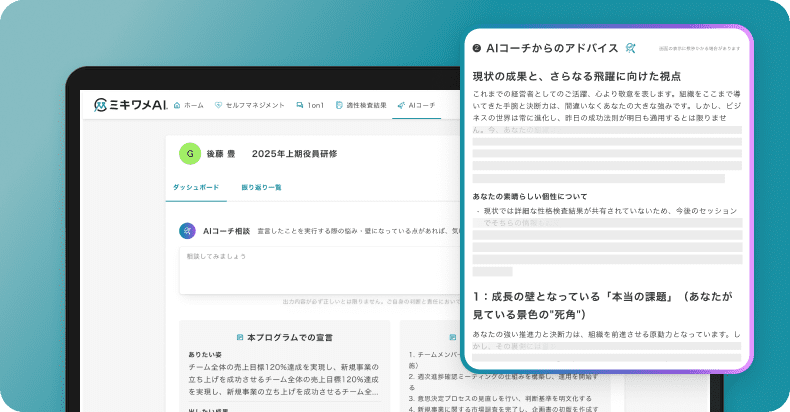Click the home icon beside ホーム

(177, 105)
